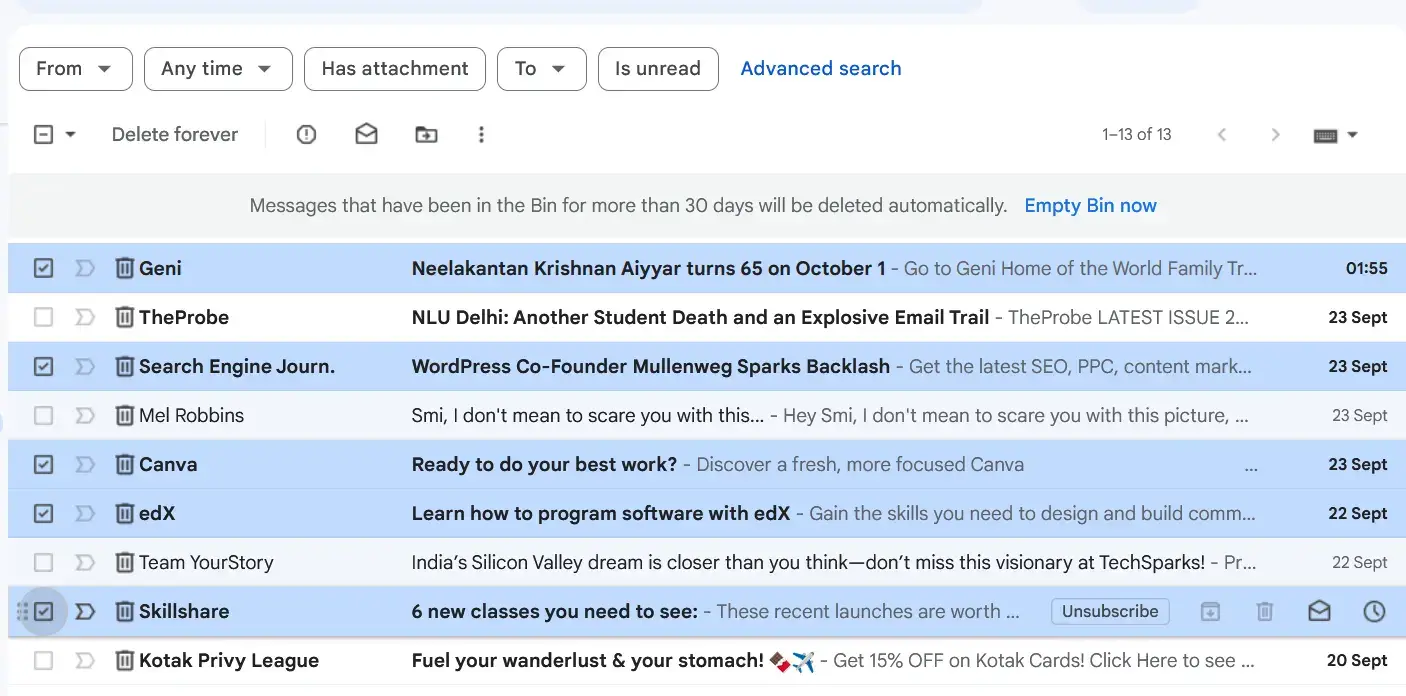Toggle importance marker on Search Engine Journ. email
1406x696 pixels.
tap(85, 366)
